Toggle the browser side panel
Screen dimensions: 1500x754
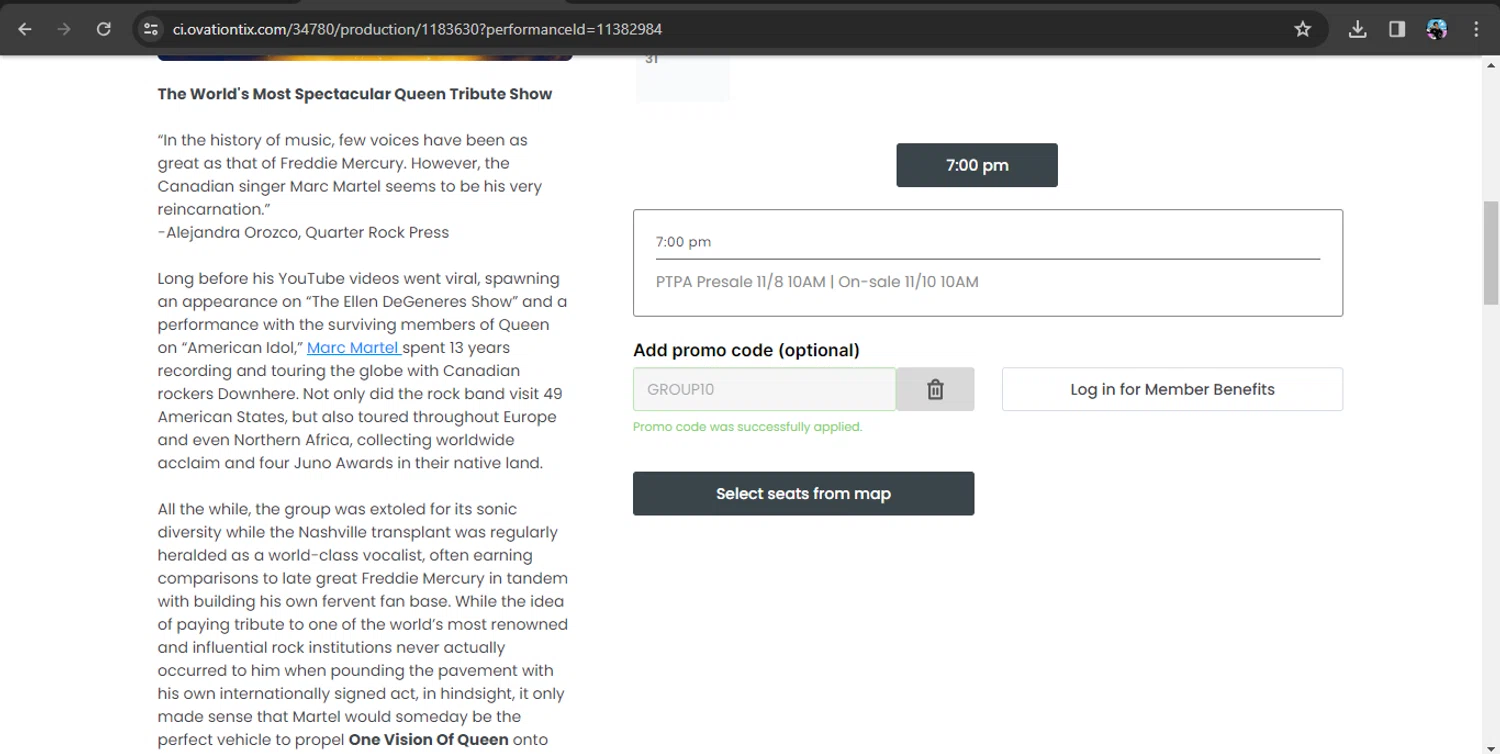1397,29
